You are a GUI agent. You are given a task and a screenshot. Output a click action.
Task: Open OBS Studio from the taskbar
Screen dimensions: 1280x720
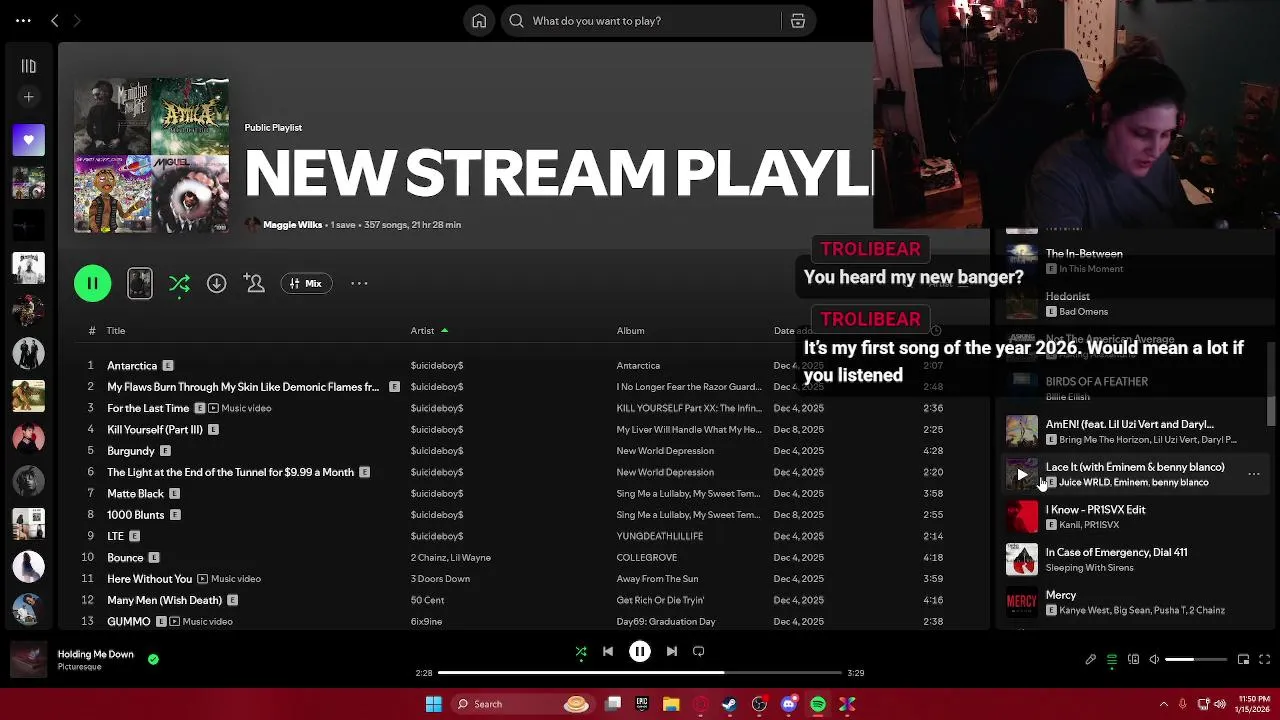click(x=760, y=704)
